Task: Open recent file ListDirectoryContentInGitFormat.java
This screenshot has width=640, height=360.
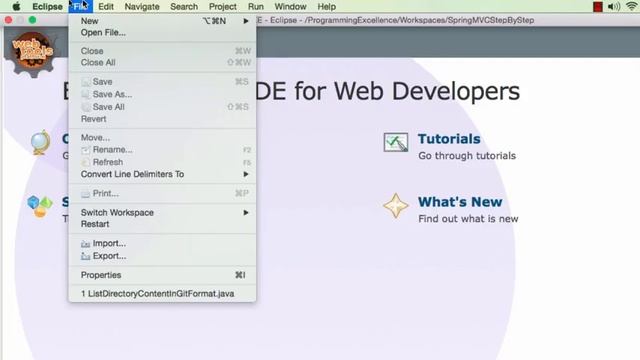Action: 162,294
